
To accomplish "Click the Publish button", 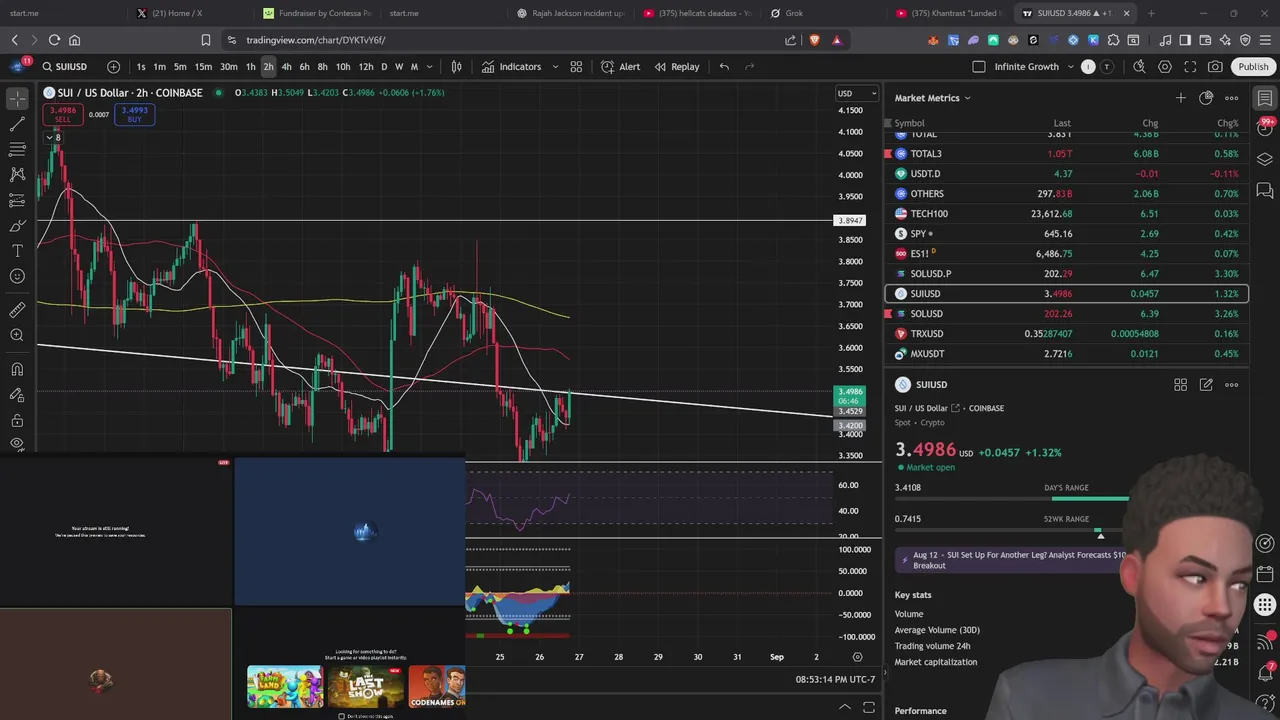I will [x=1253, y=67].
